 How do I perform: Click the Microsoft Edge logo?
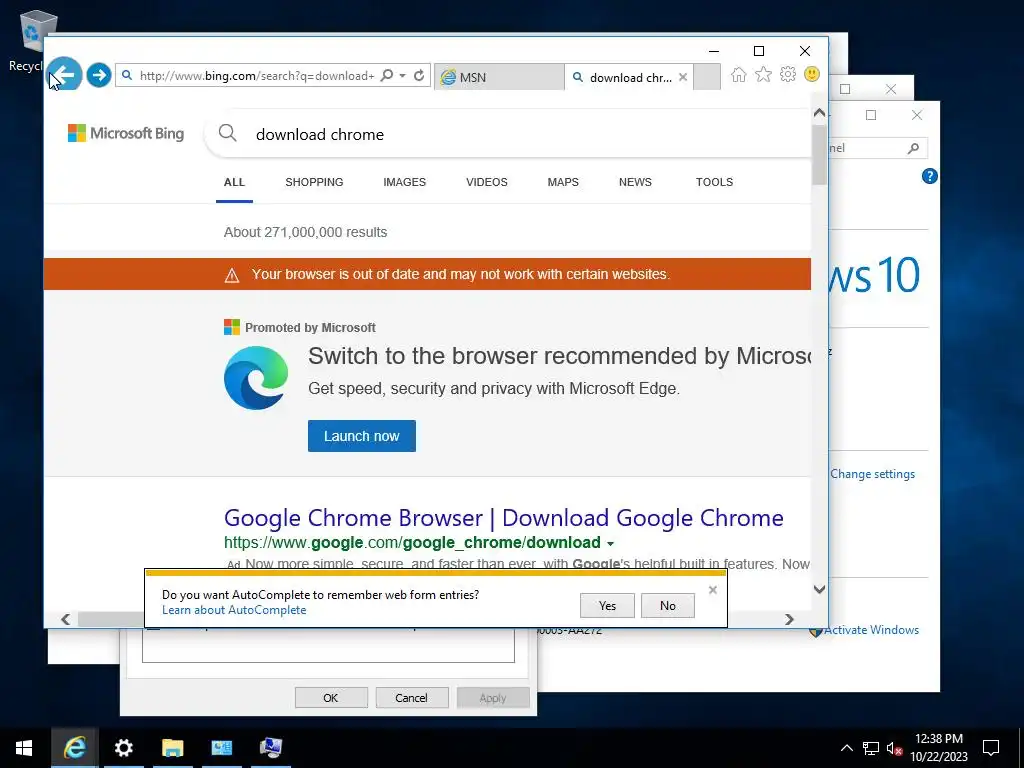(256, 377)
